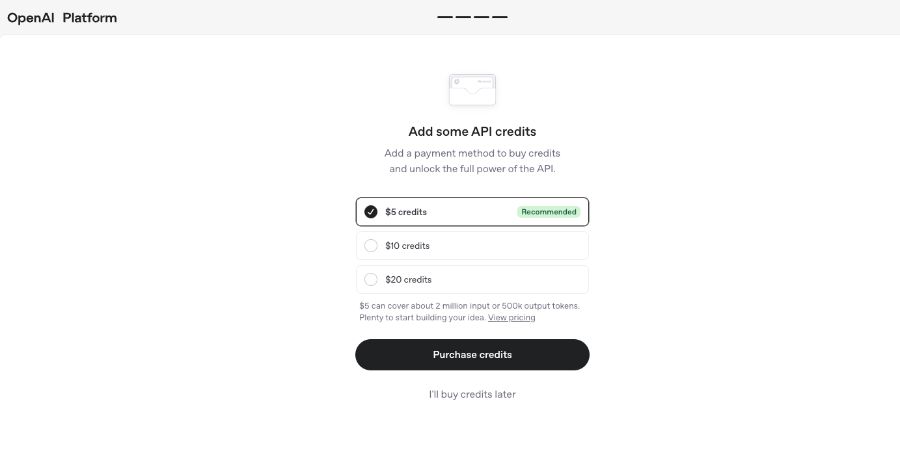Select the fourth progress step indicator dash

tap(500, 17)
